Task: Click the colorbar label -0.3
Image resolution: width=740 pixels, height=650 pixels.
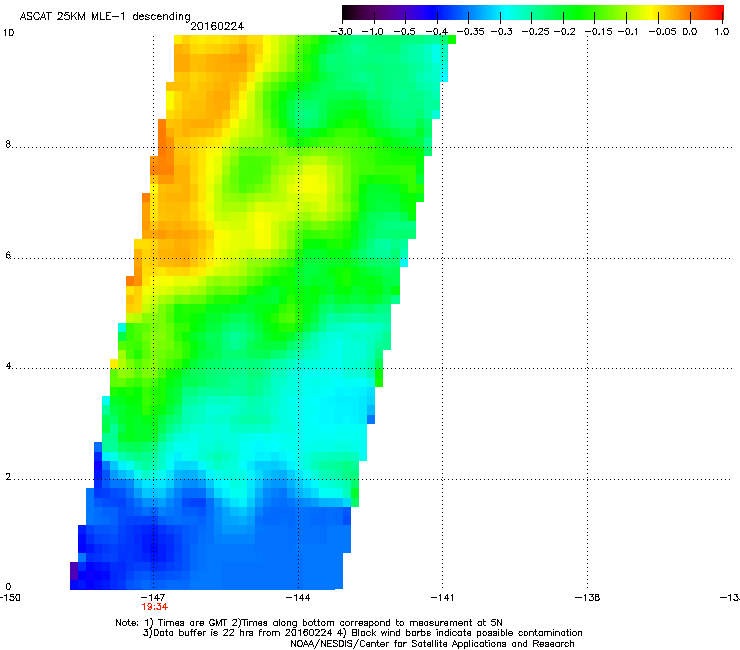Action: click(x=502, y=32)
